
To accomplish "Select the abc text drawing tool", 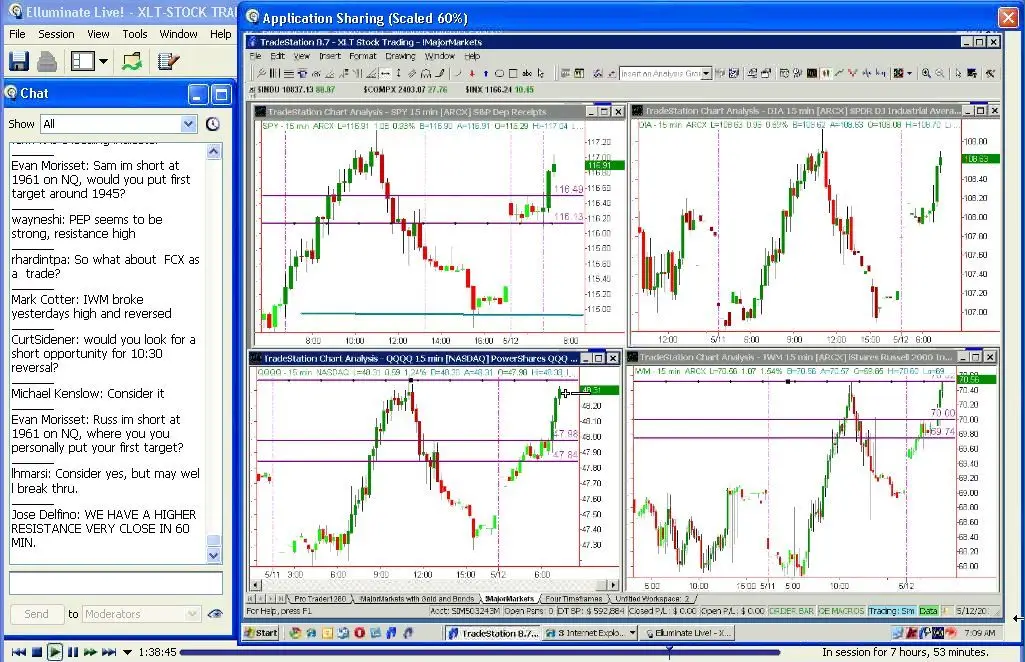I will (x=527, y=74).
